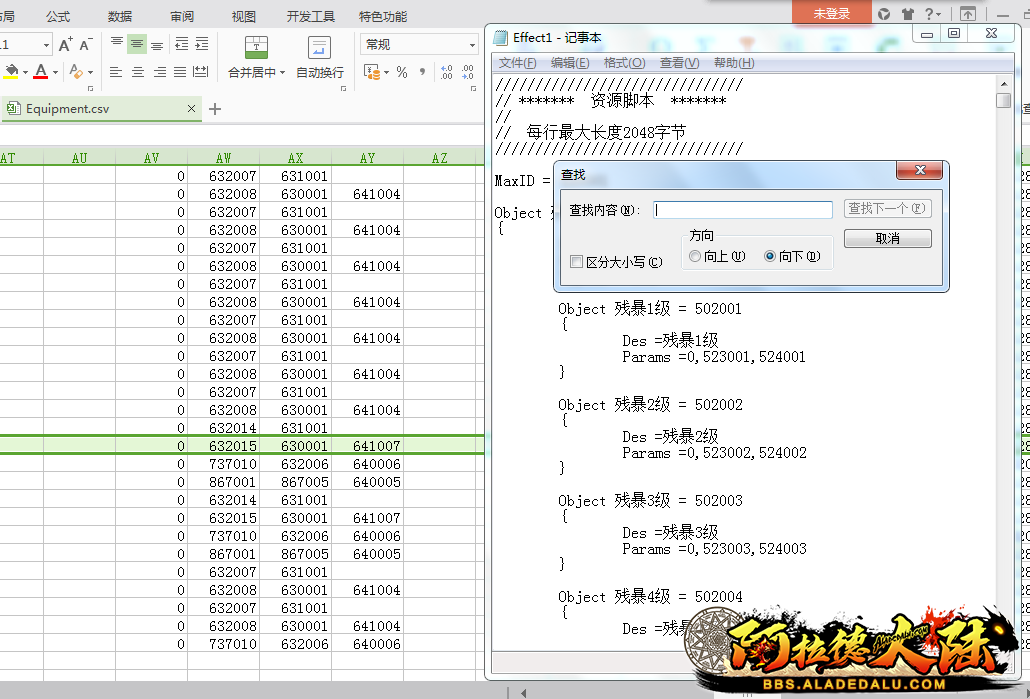Viewport: 1030px width, 699px height.
Task: Open the 常规 number format dropdown
Action: [x=472, y=45]
